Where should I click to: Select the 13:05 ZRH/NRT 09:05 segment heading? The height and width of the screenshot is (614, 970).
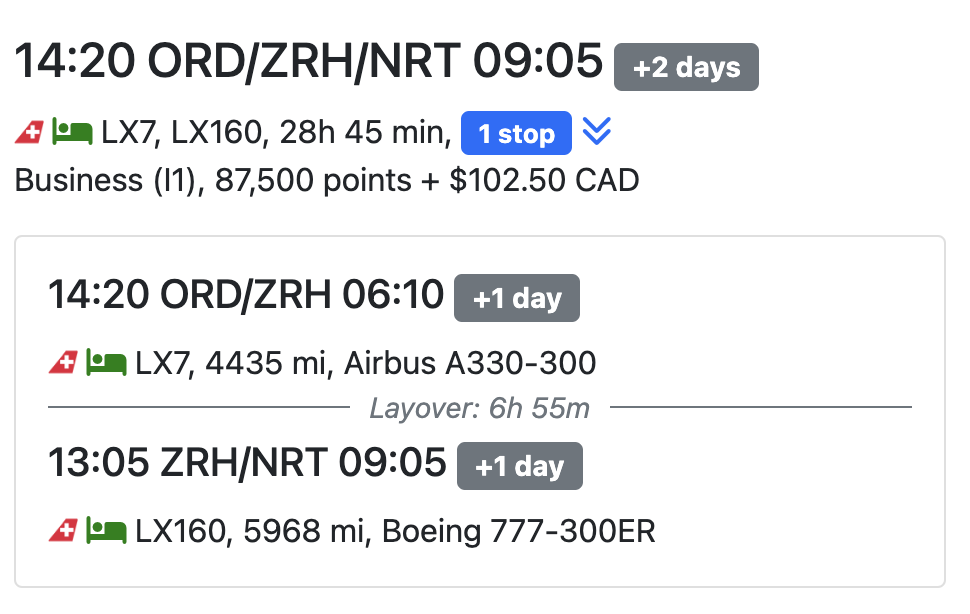247,463
